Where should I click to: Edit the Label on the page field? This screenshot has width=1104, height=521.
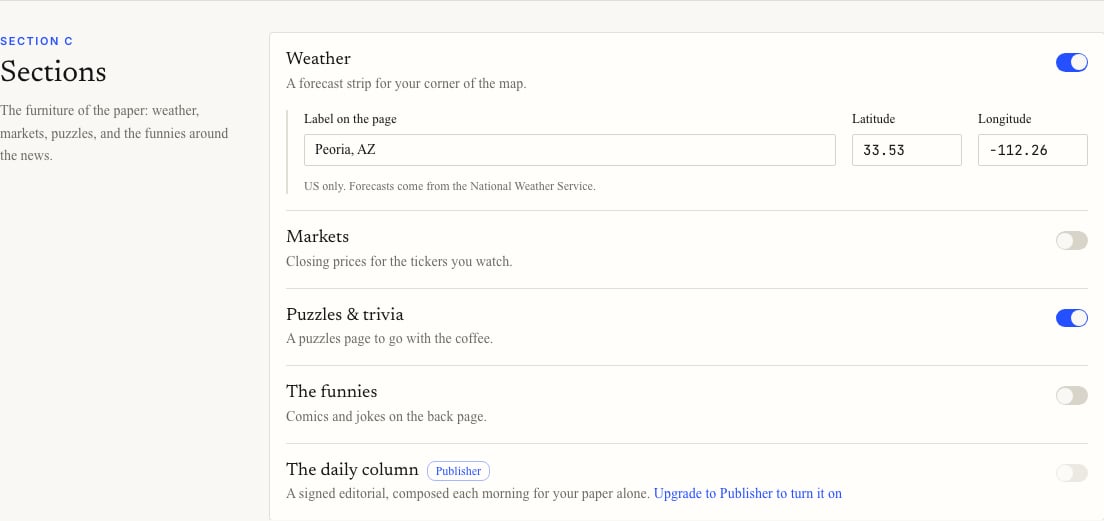pyautogui.click(x=570, y=150)
